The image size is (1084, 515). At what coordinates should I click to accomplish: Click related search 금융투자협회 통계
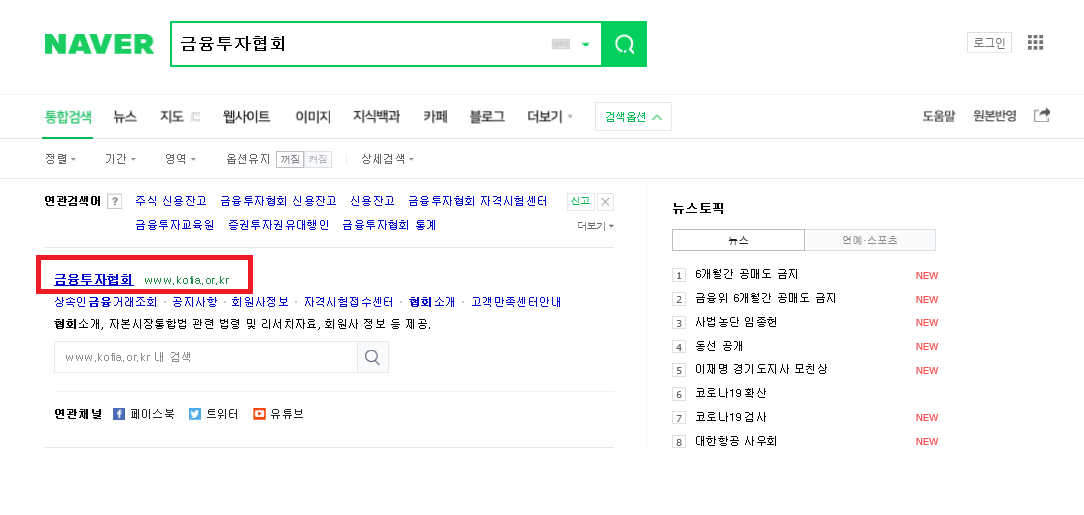click(x=389, y=225)
